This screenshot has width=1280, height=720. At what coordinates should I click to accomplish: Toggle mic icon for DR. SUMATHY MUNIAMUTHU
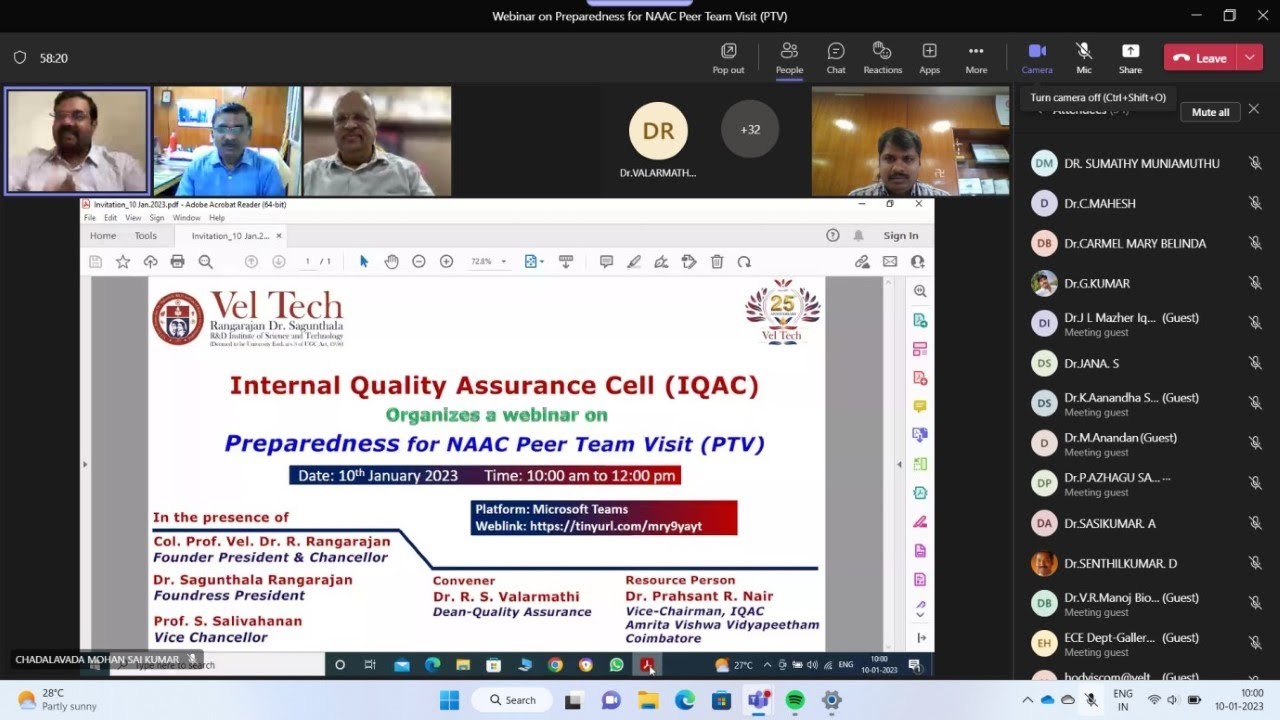1255,163
